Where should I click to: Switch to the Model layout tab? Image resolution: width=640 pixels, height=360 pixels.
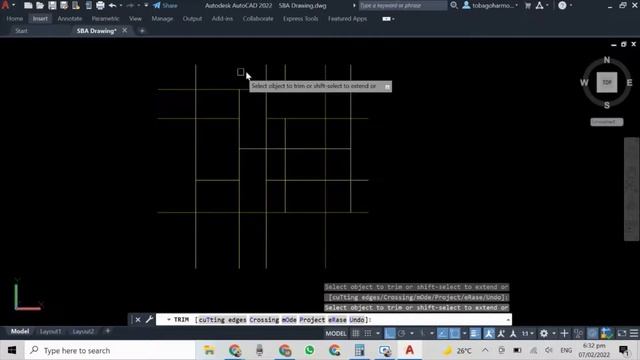20,331
